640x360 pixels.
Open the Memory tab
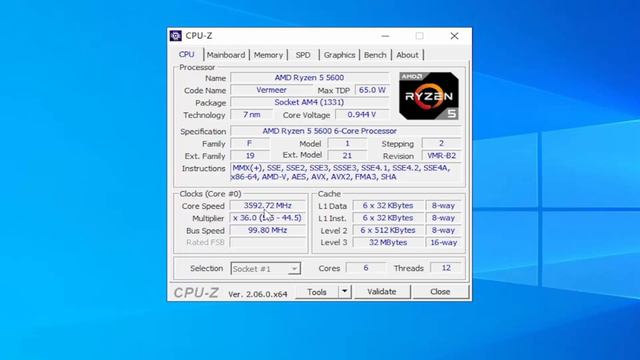268,55
